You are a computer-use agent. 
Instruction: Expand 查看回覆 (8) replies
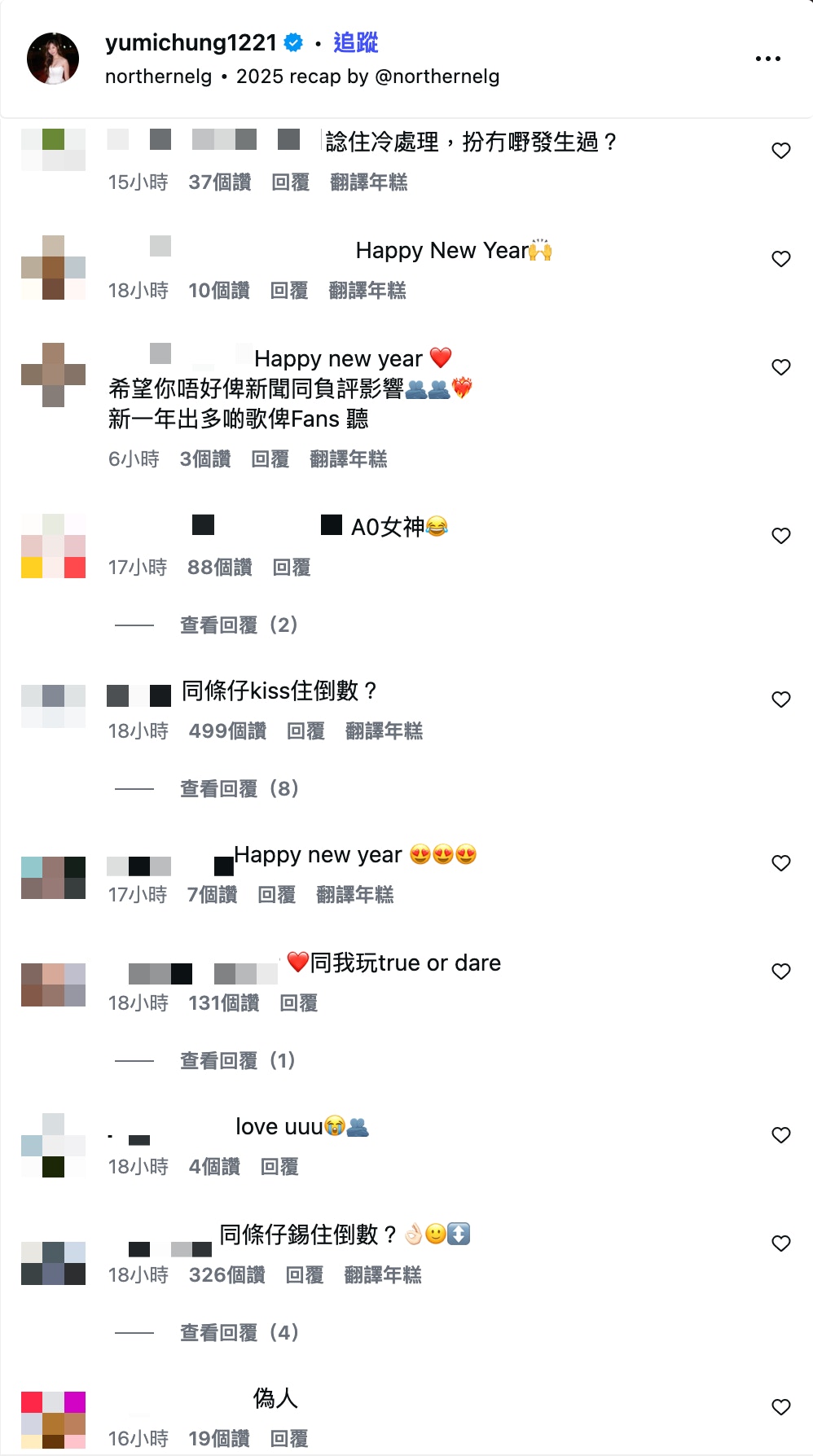click(x=239, y=788)
